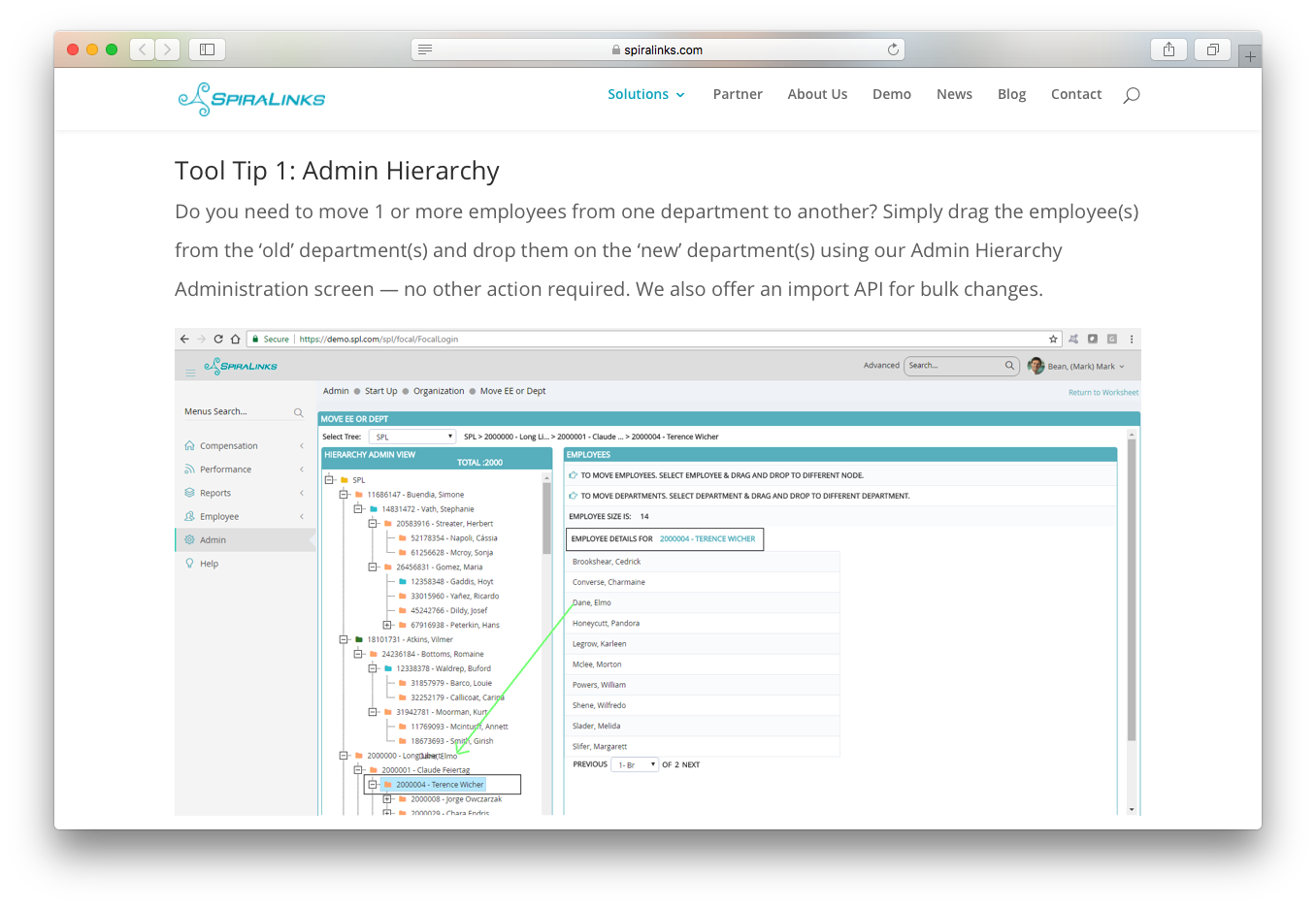This screenshot has width=1316, height=907.
Task: Collapse the 11686147 Buendia, Simone node
Action: [x=344, y=495]
